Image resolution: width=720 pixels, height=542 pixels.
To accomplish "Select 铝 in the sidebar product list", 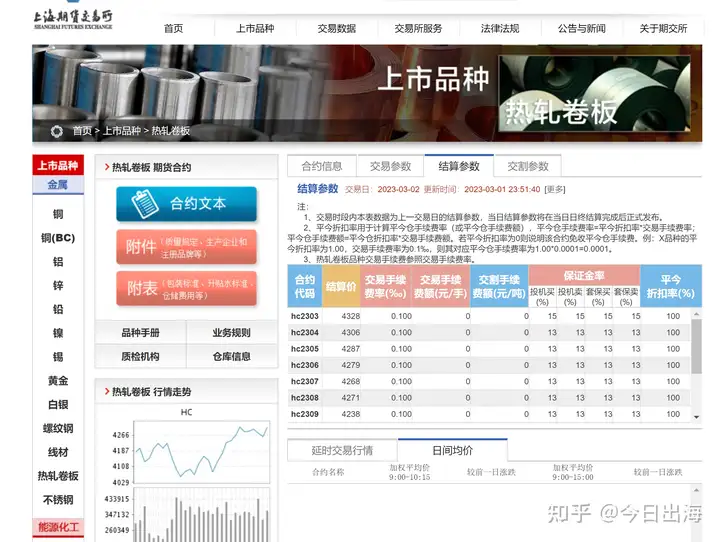I will pyautogui.click(x=58, y=262).
